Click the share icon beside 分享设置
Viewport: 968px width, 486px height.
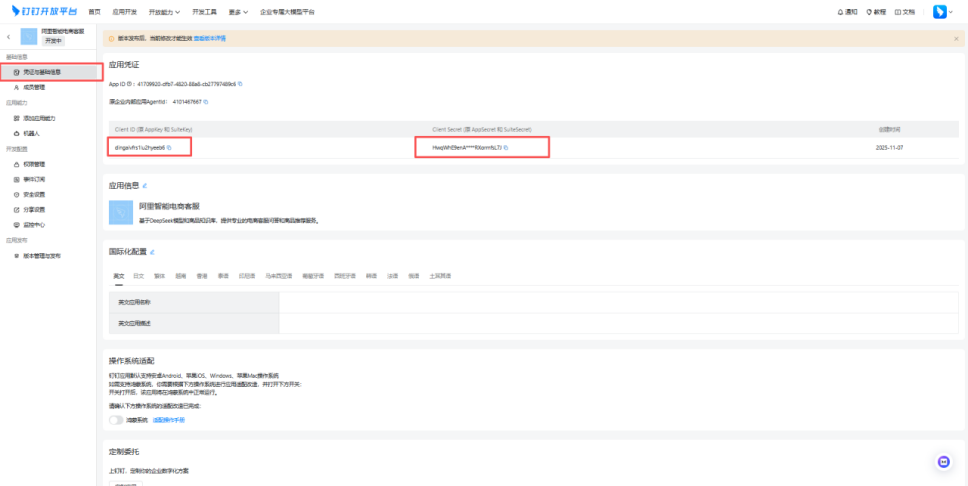[x=17, y=210]
